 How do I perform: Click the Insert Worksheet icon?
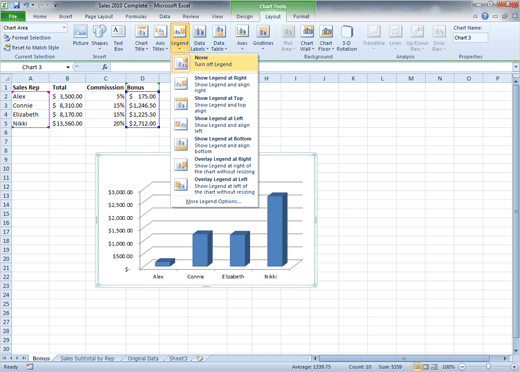(x=200, y=358)
